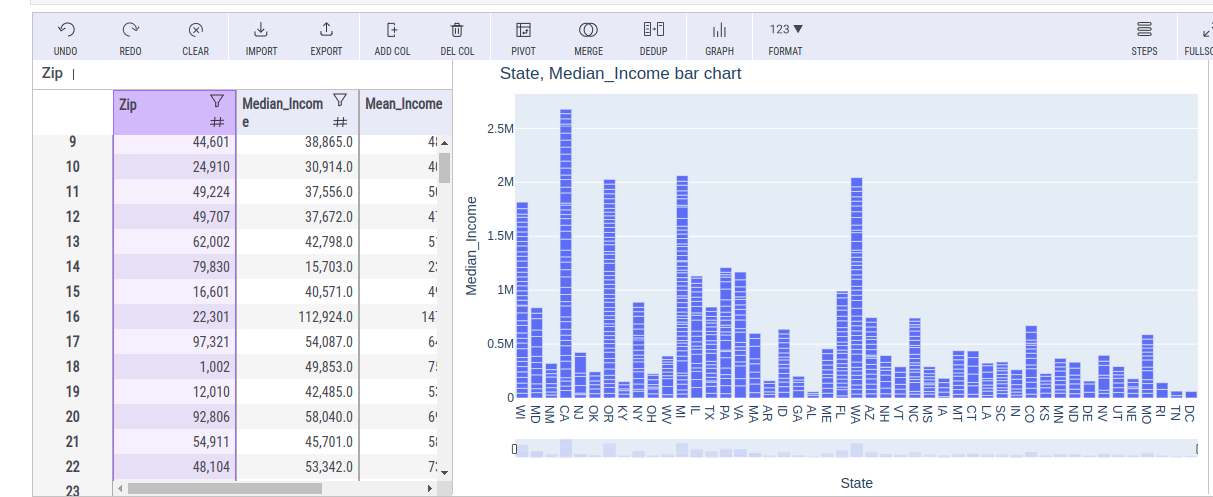1213x497 pixels.
Task: Click Zip cell 44,601
Action: point(175,142)
